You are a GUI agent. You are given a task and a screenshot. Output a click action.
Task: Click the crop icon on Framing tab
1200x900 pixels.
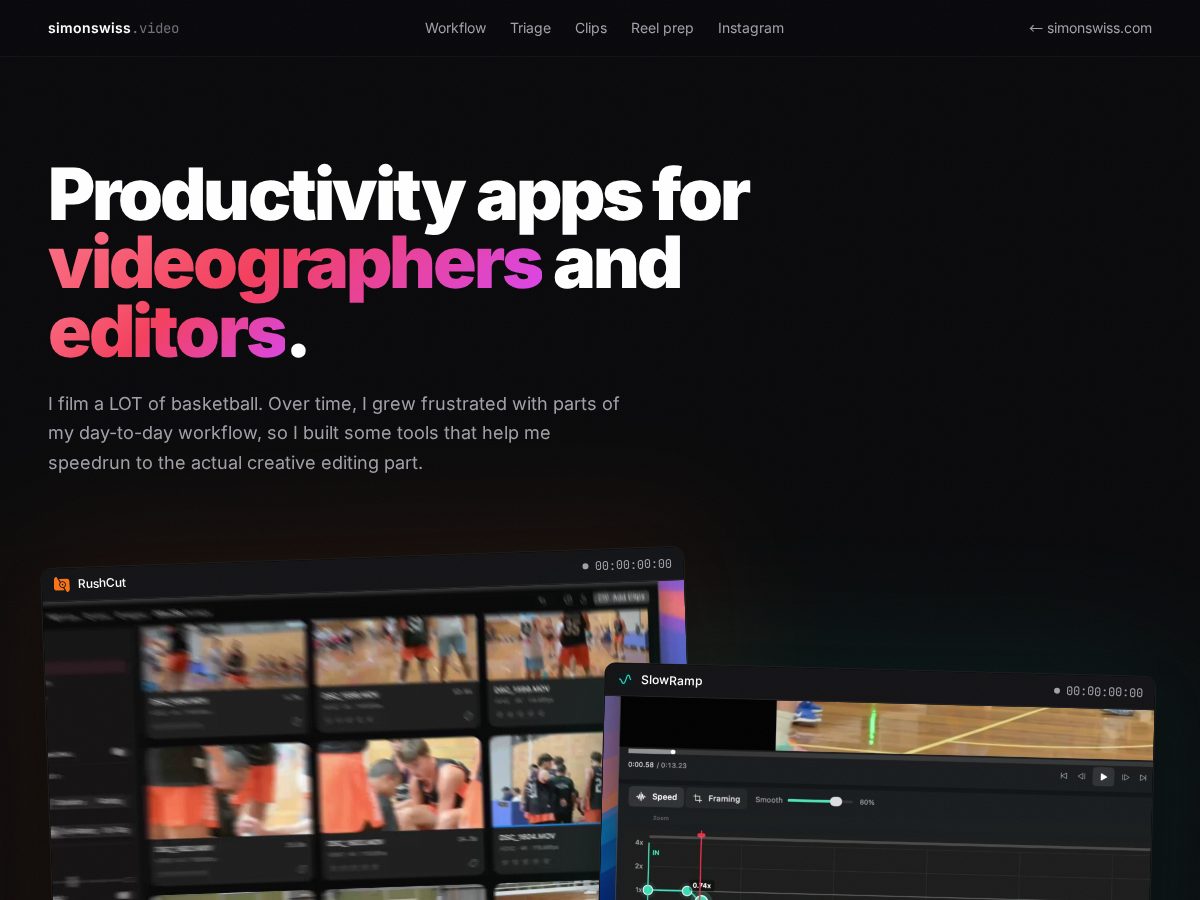[x=698, y=798]
